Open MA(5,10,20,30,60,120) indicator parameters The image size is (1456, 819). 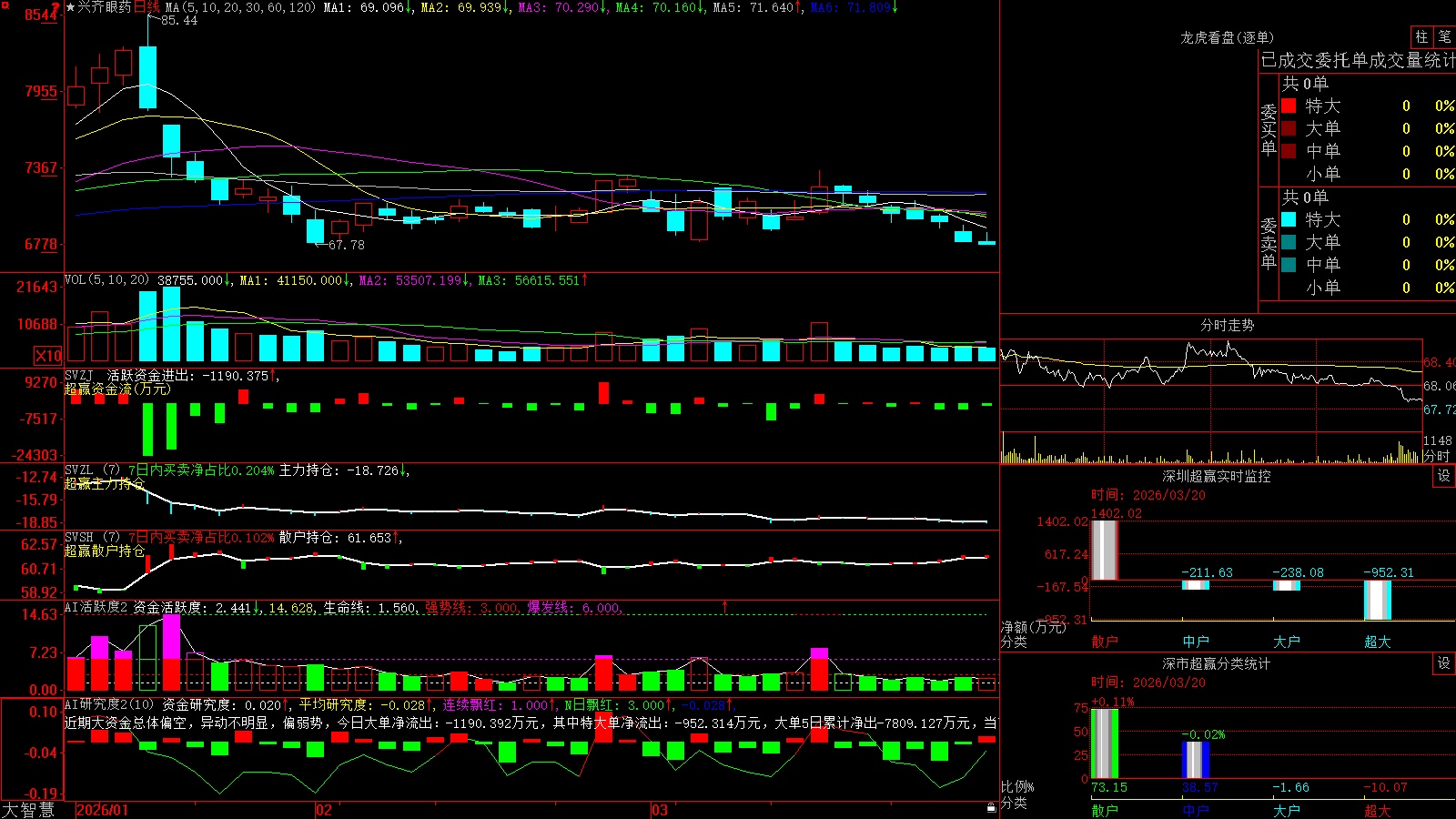[x=240, y=7]
